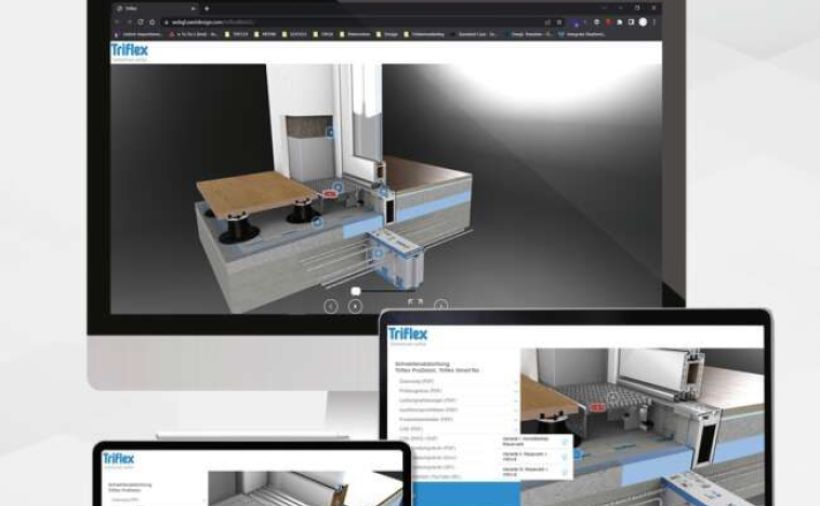Screen dimensions: 820x506
Task: Click the white slider handle beneath the 3D model
Action: click(x=355, y=291)
